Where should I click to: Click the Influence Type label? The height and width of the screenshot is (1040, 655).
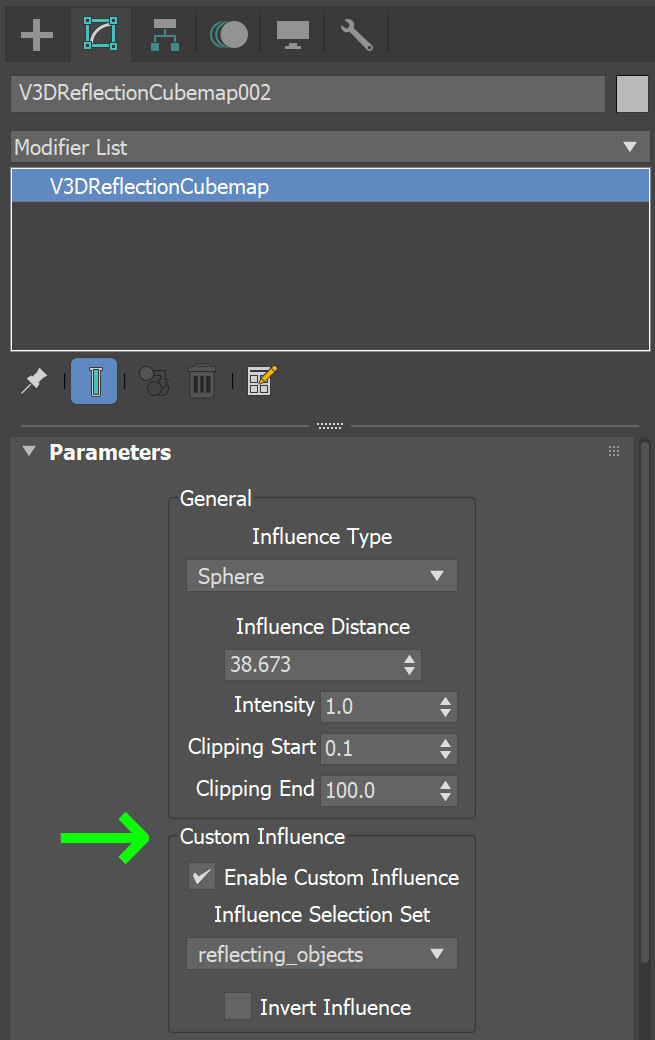(322, 537)
